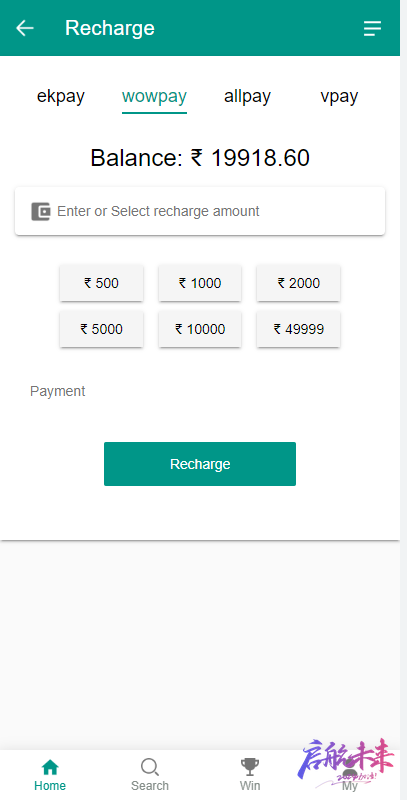The height and width of the screenshot is (800, 407).
Task: Switch to the ekpay tab
Action: pos(61,96)
